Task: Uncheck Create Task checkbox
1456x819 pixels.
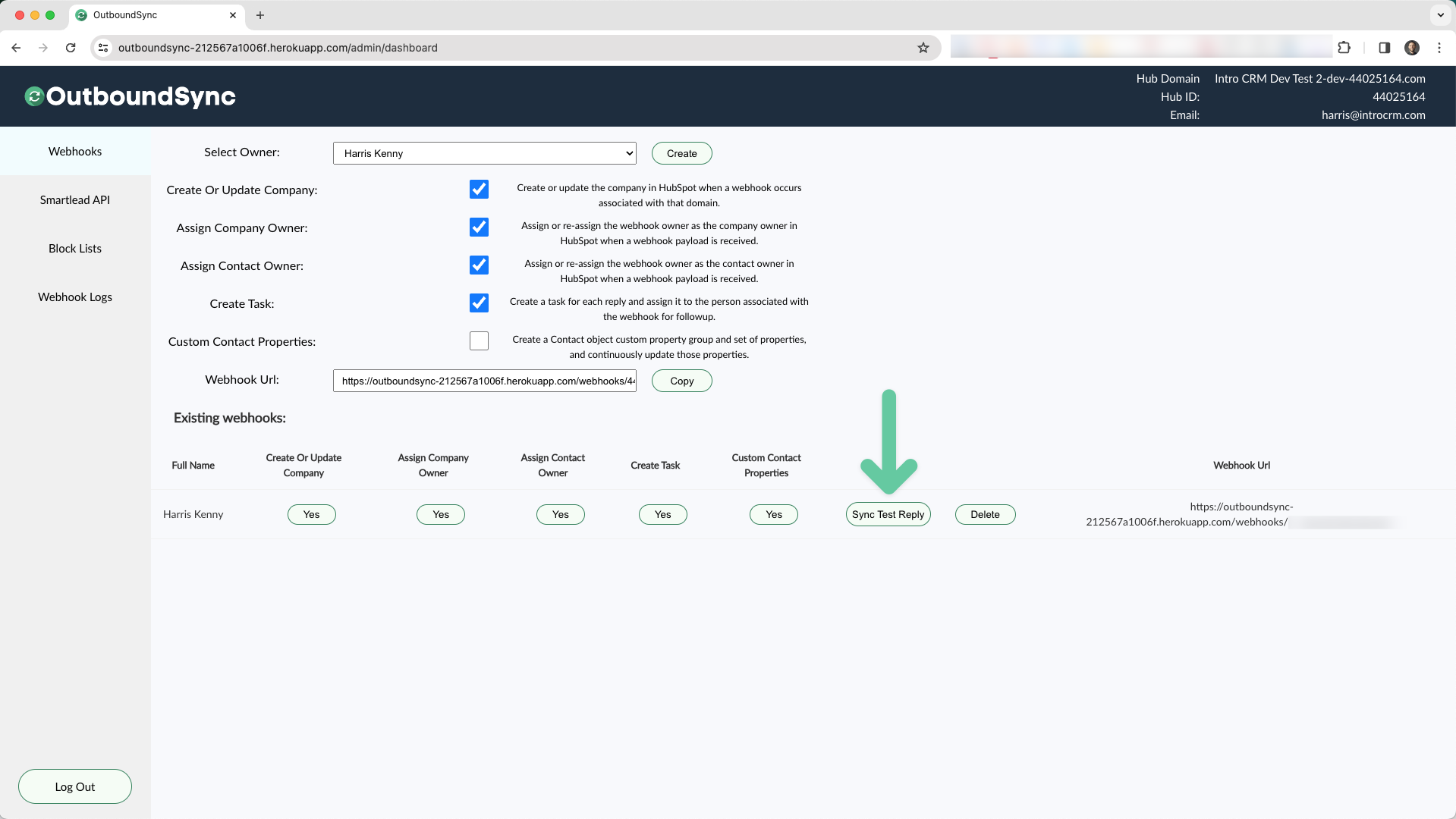Action: pos(479,303)
